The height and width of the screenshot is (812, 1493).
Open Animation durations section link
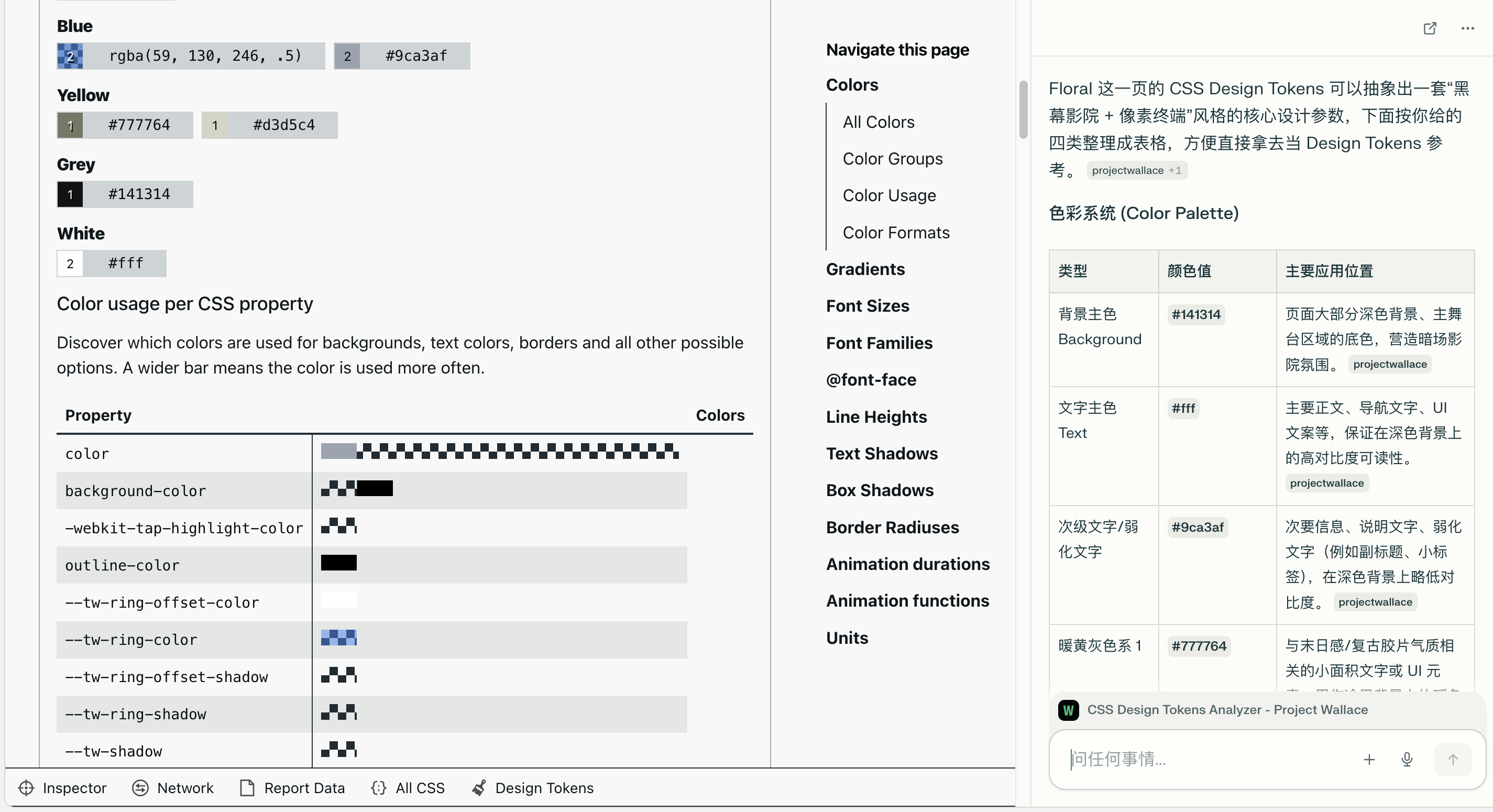tap(908, 564)
